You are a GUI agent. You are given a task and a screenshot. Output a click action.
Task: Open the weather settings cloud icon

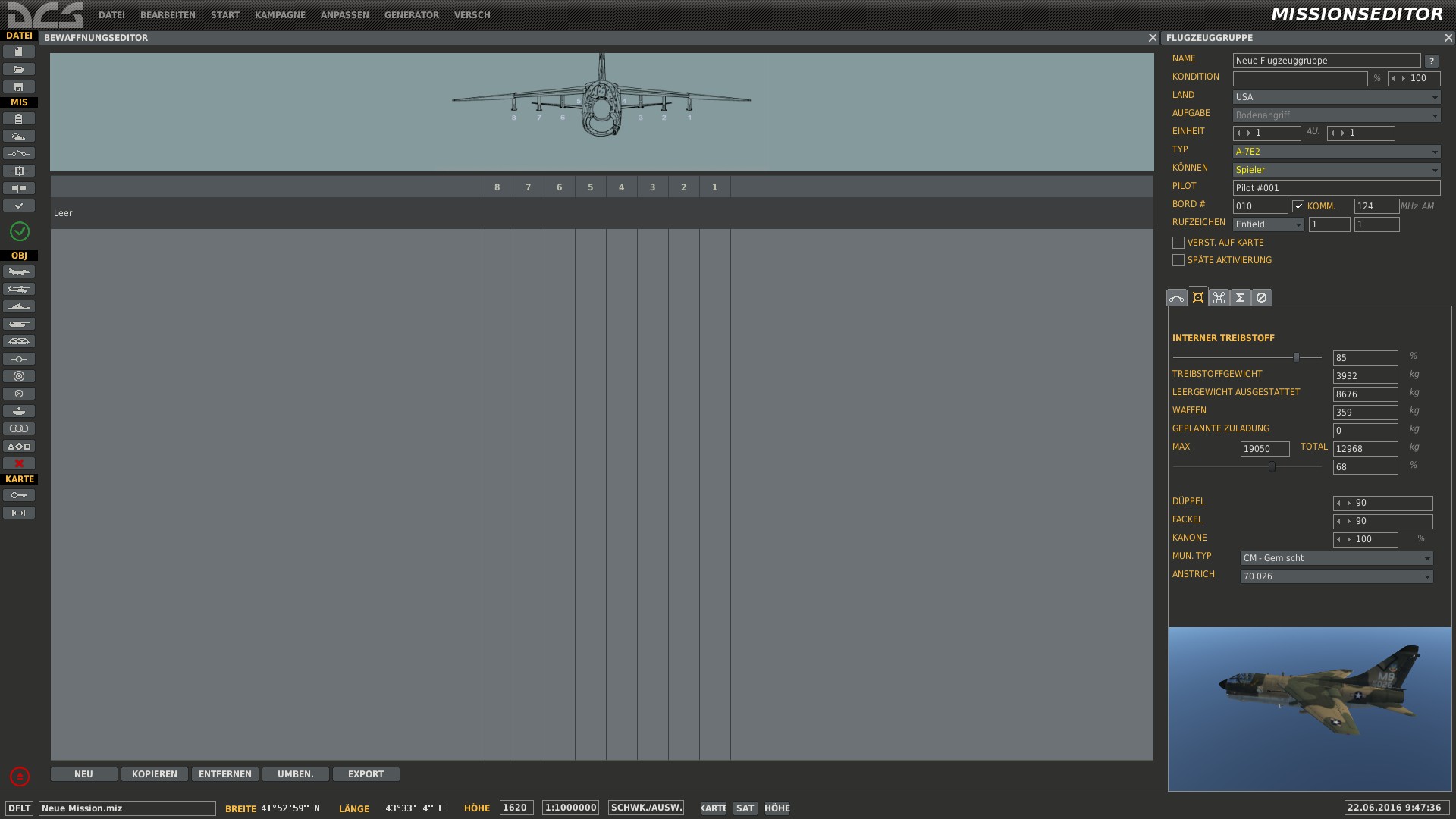(x=19, y=136)
